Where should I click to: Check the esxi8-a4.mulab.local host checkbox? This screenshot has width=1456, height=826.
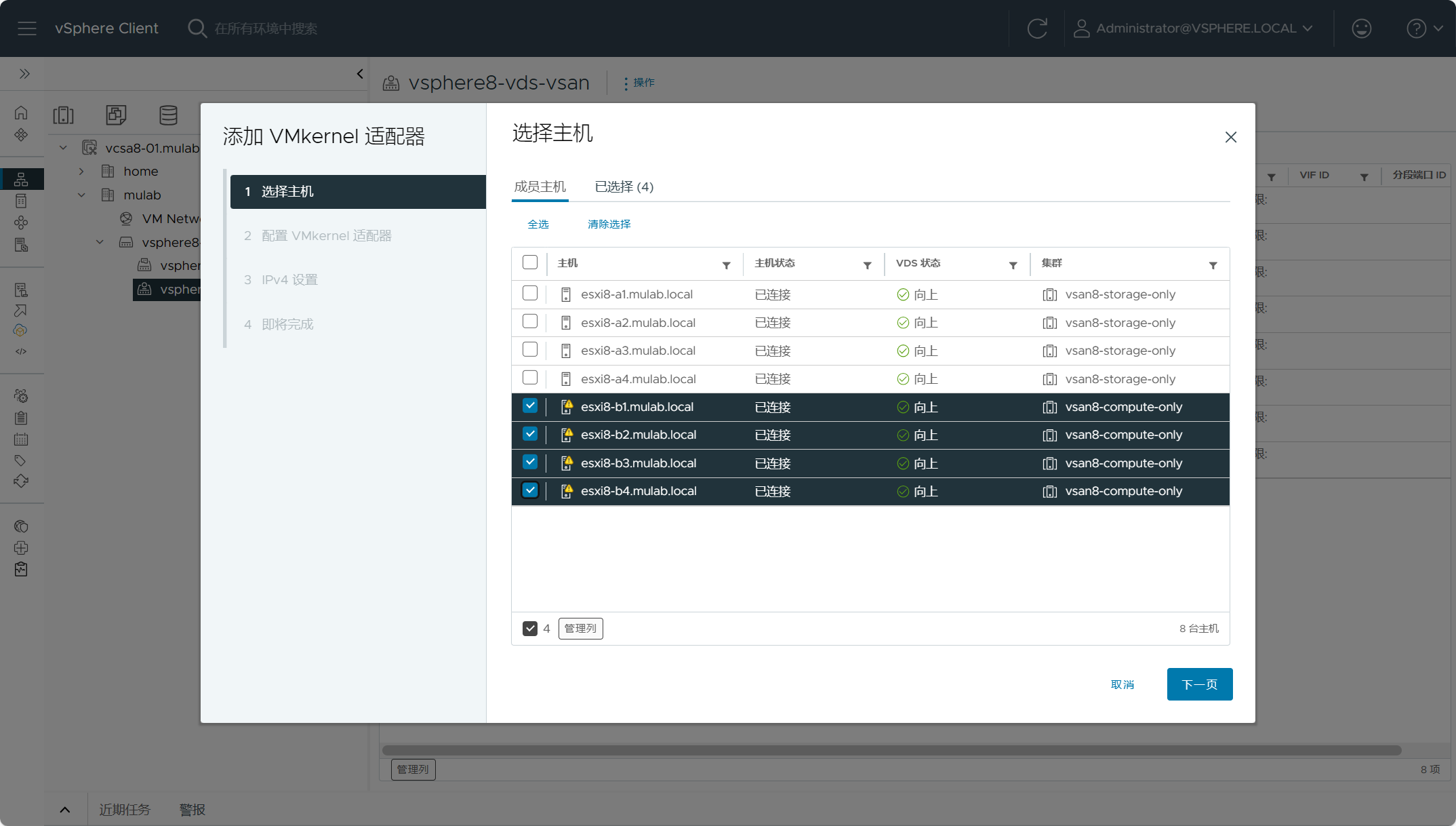point(530,378)
